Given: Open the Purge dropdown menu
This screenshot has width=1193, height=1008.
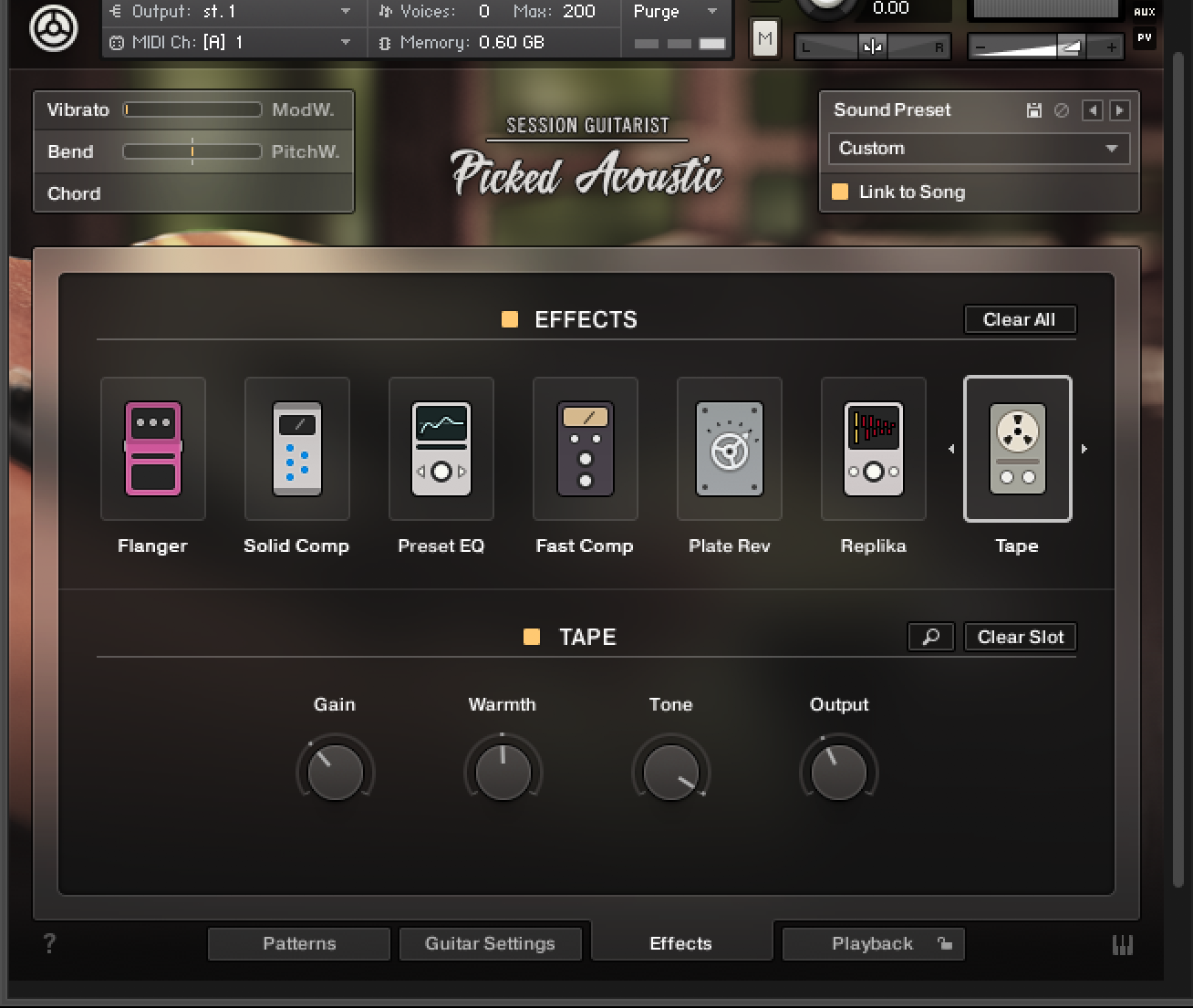Looking at the screenshot, I should pos(676,12).
